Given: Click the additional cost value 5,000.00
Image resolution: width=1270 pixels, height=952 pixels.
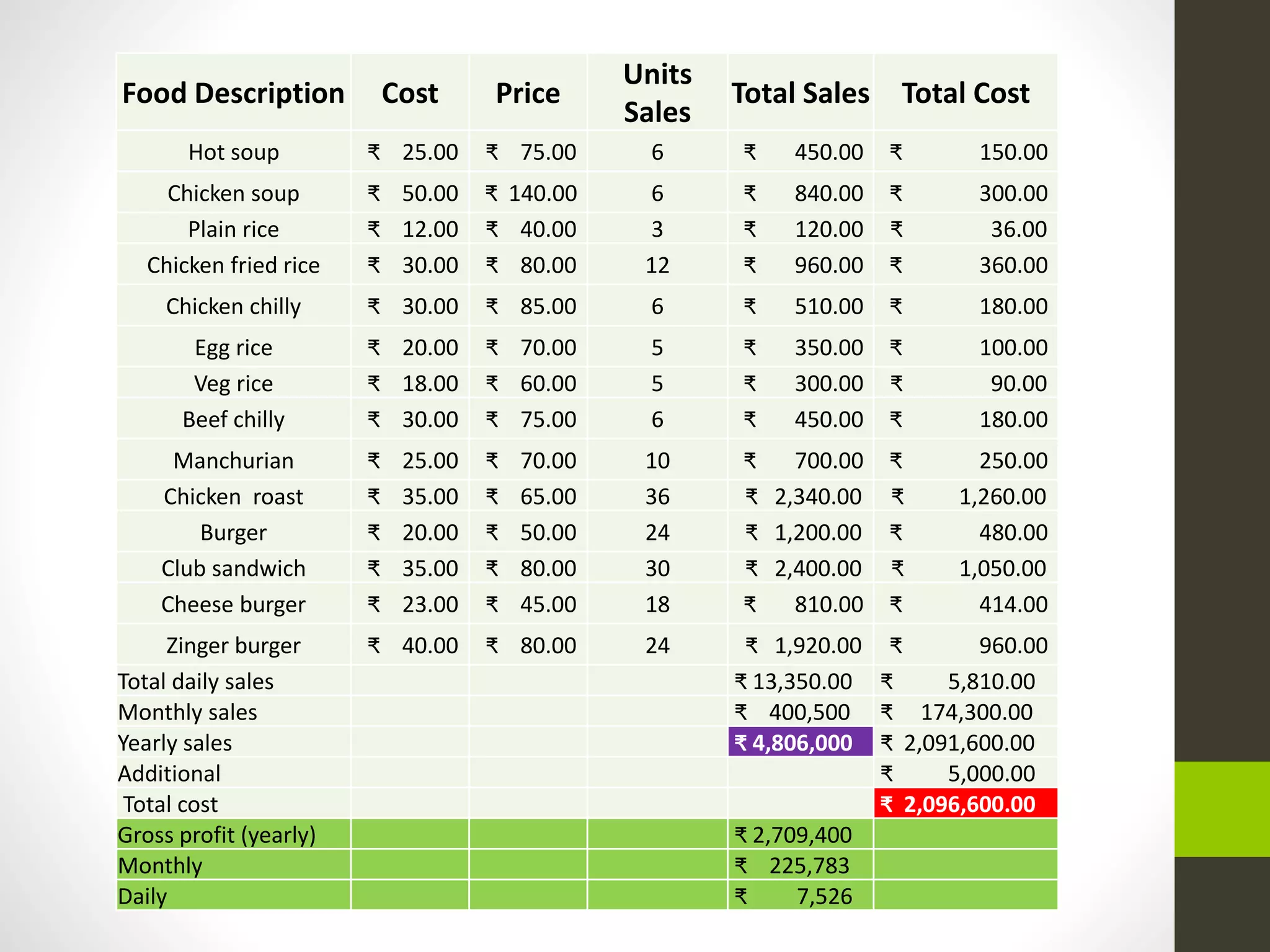Looking at the screenshot, I should point(992,773).
